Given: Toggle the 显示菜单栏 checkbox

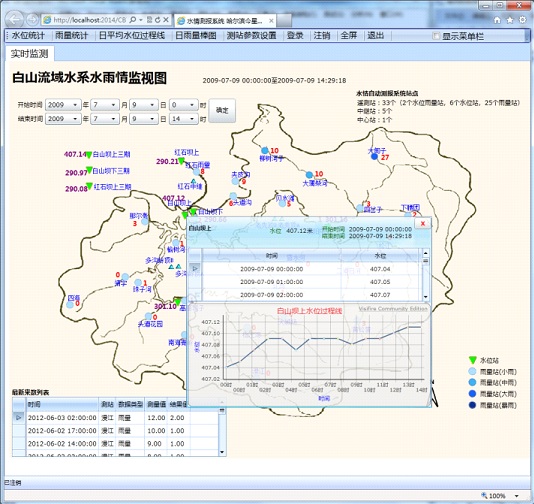Looking at the screenshot, I should 435,36.
